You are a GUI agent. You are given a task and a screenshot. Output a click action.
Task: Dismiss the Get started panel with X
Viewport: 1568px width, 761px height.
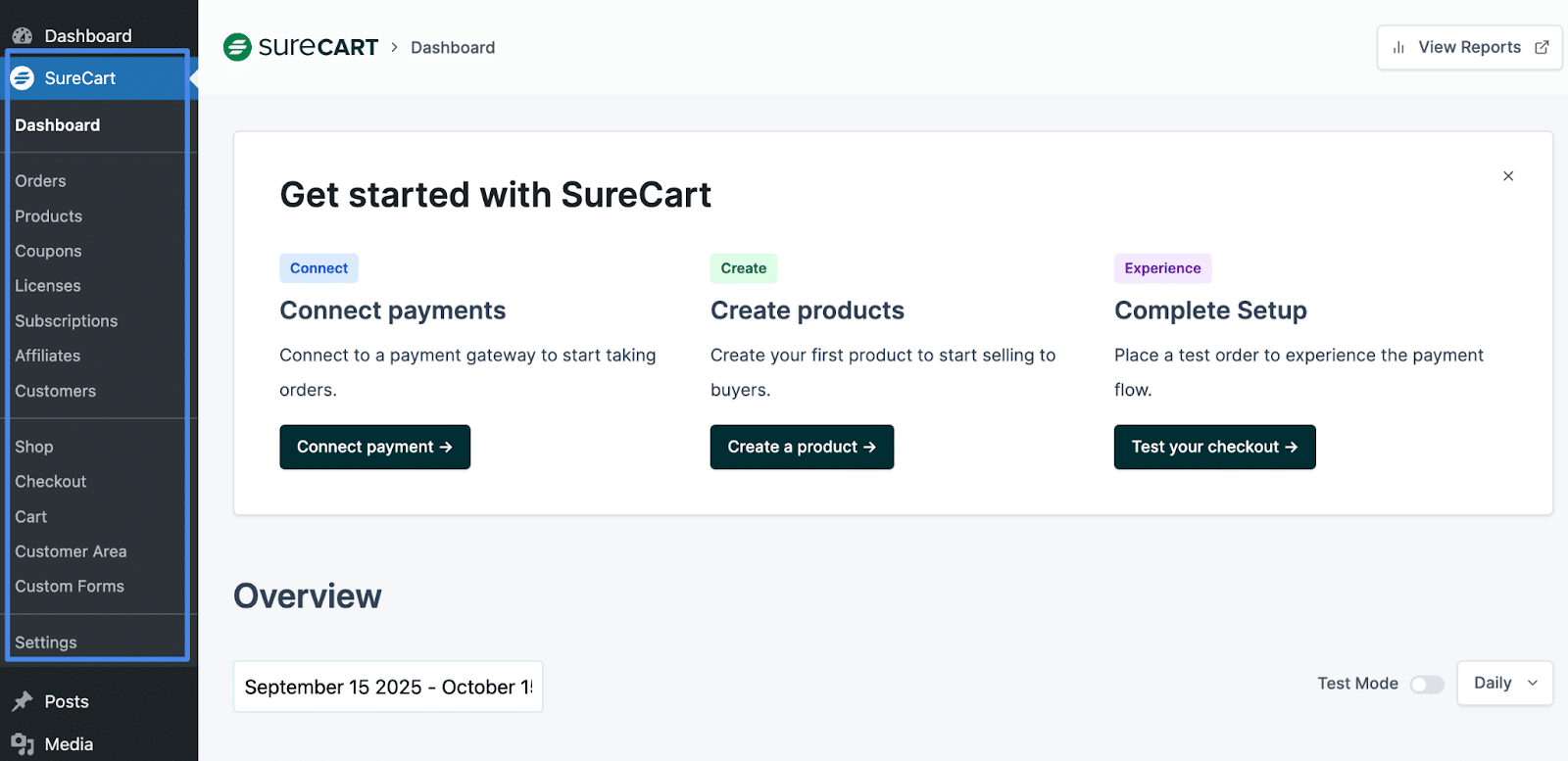(x=1508, y=176)
